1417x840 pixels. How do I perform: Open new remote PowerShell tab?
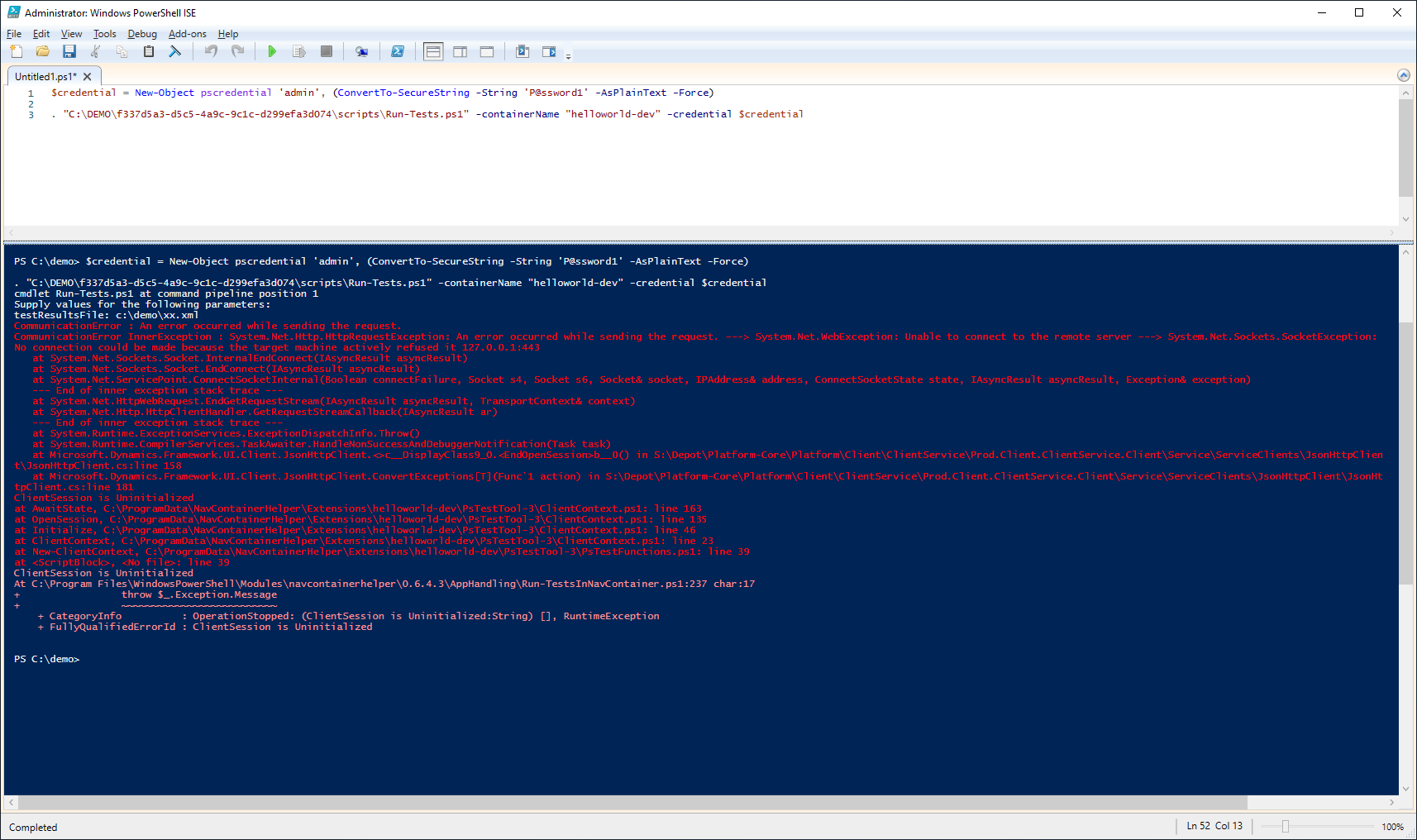click(362, 51)
